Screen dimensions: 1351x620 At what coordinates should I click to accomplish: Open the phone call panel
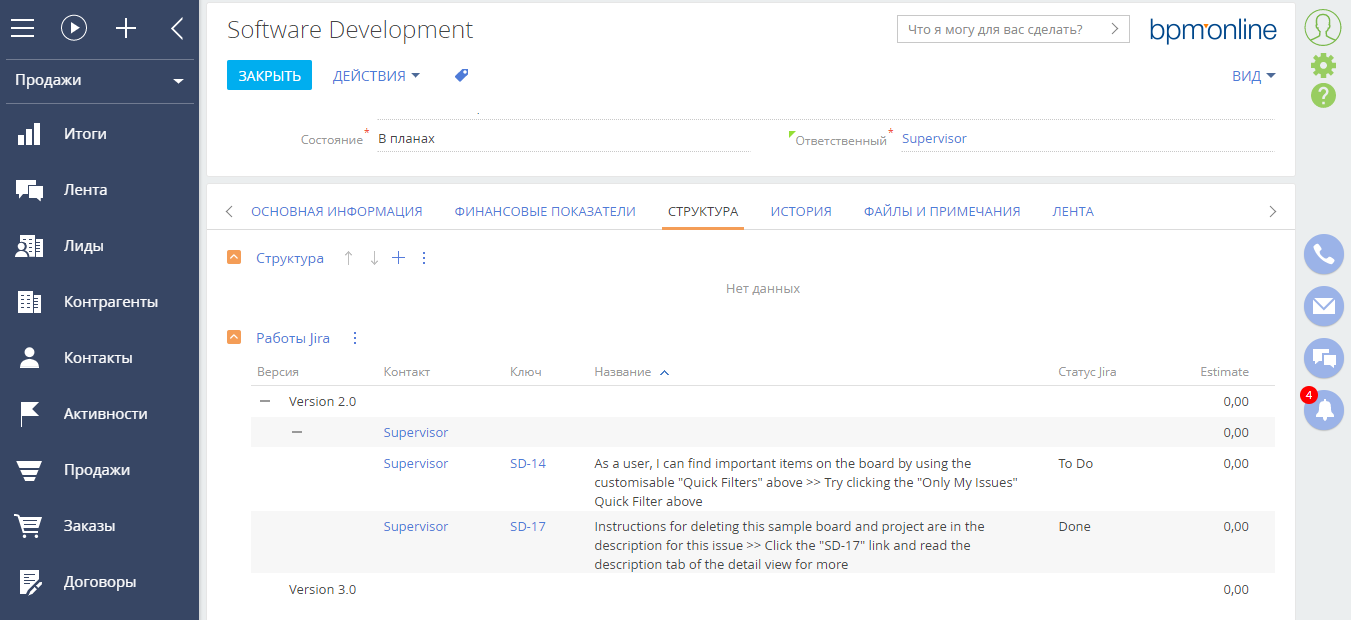pyautogui.click(x=1324, y=254)
